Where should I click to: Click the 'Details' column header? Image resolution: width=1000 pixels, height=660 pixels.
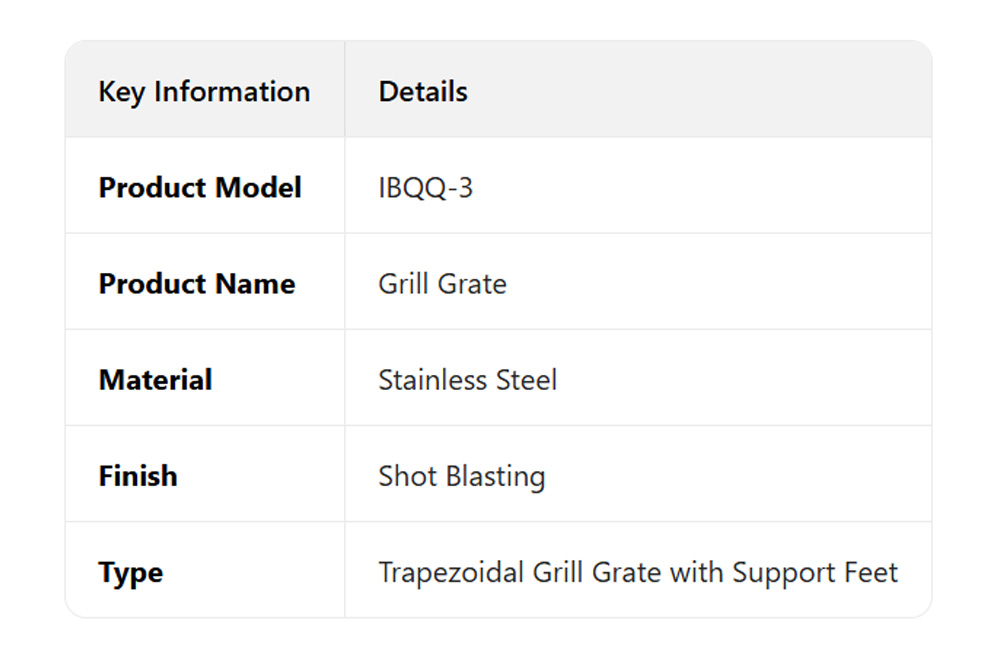coord(423,91)
